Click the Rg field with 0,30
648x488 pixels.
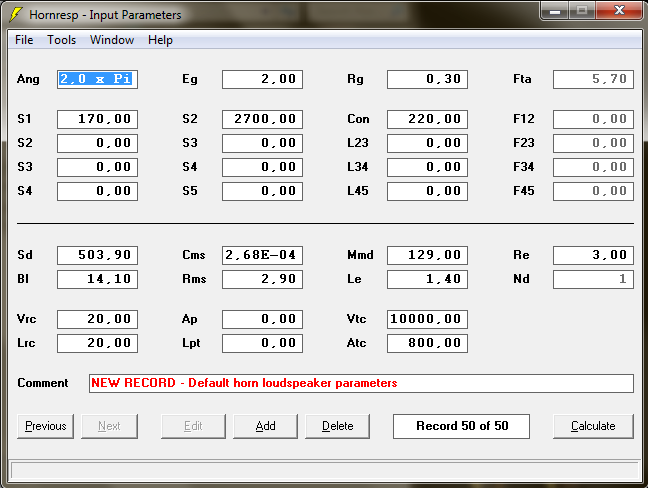(x=427, y=79)
